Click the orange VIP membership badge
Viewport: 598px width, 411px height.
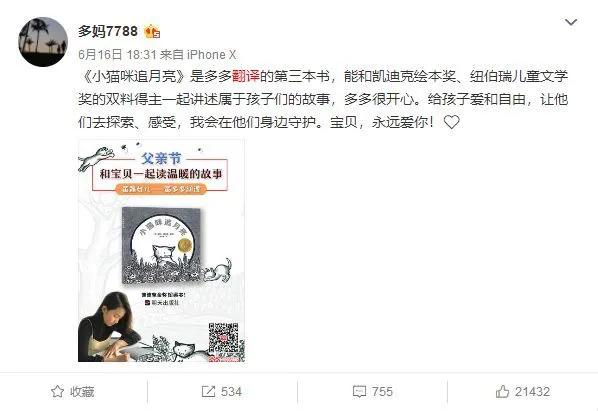tap(152, 32)
